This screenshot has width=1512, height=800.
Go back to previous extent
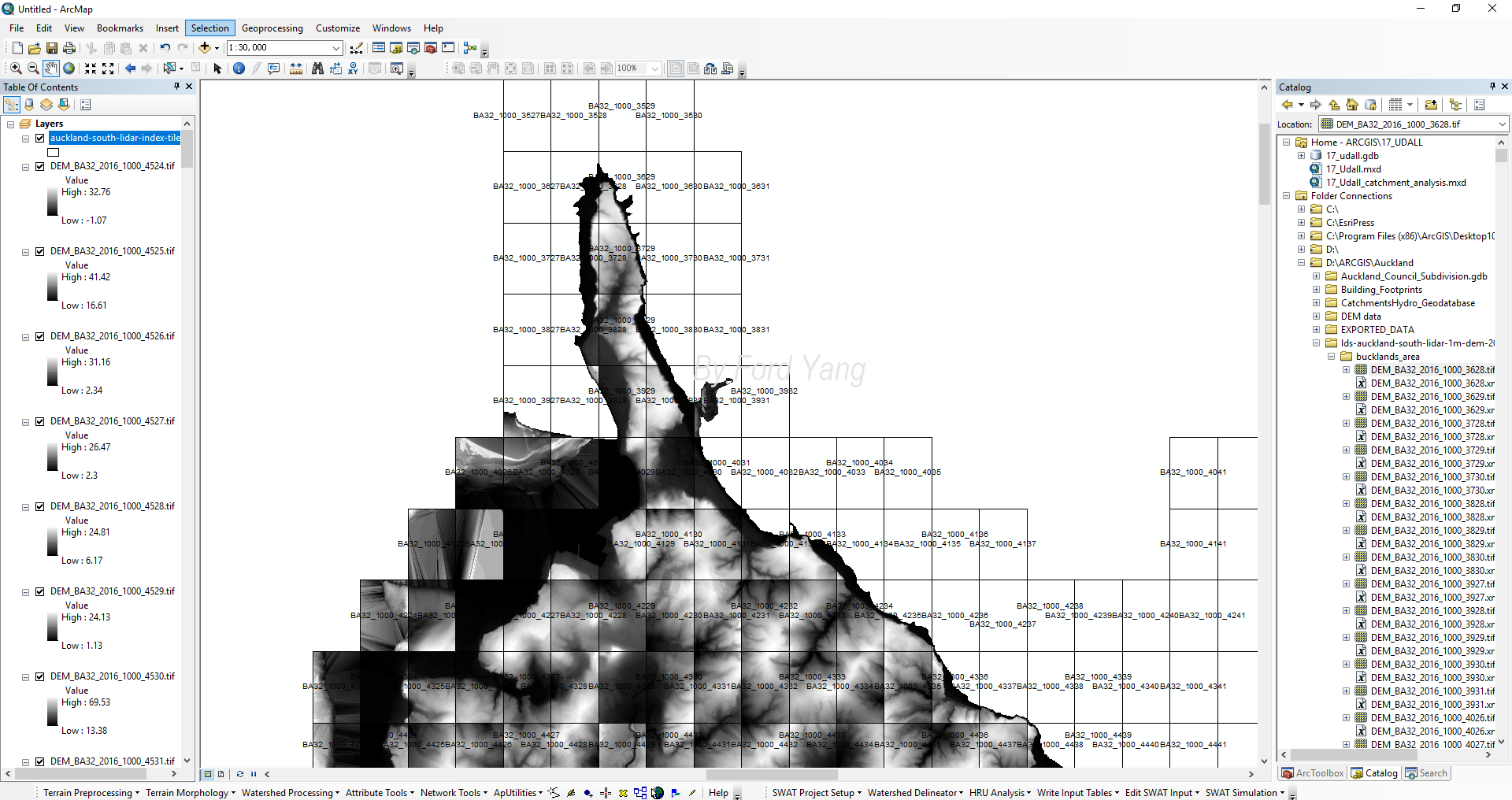click(131, 69)
